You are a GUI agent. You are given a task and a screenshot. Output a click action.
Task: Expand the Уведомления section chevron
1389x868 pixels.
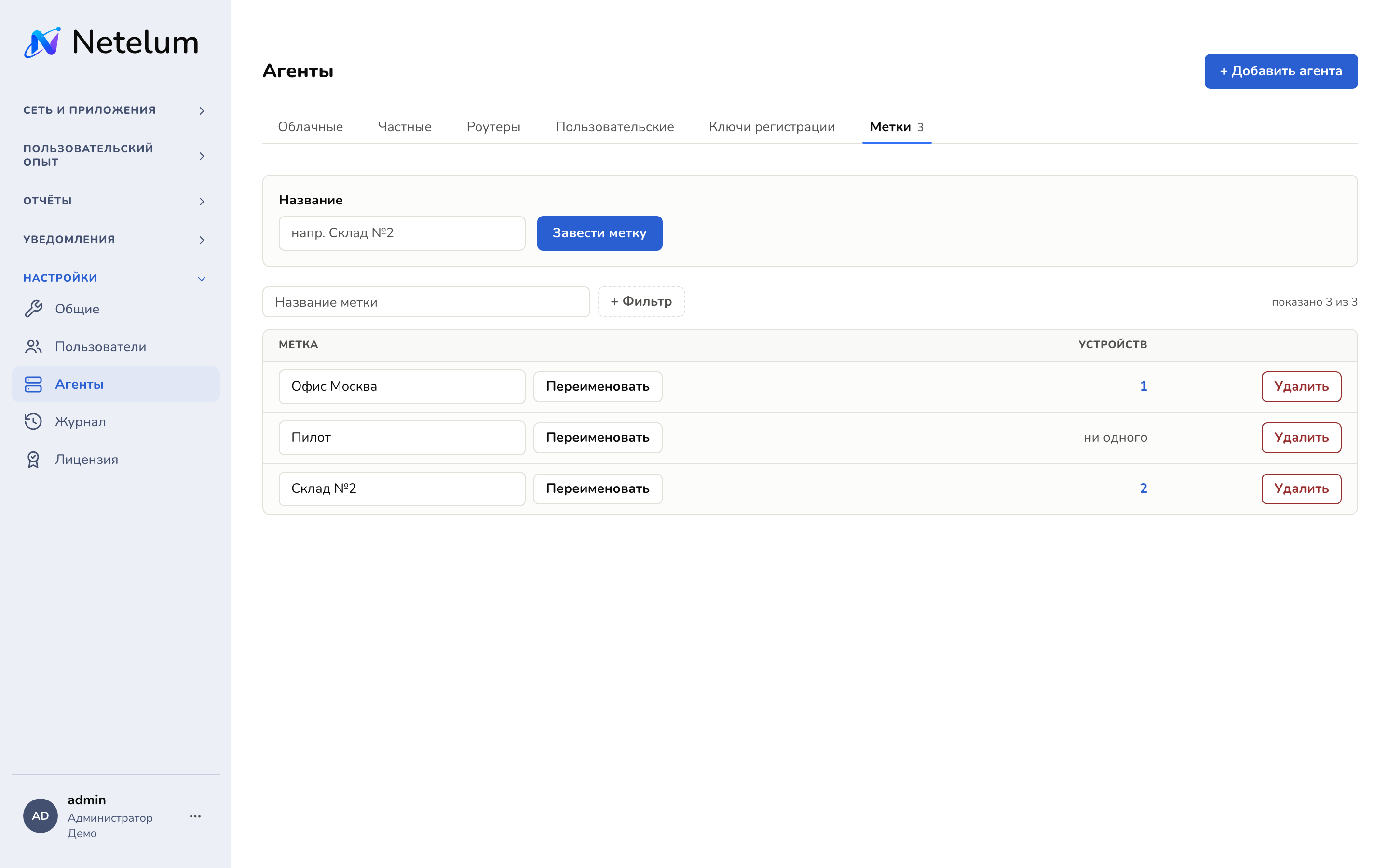click(202, 240)
